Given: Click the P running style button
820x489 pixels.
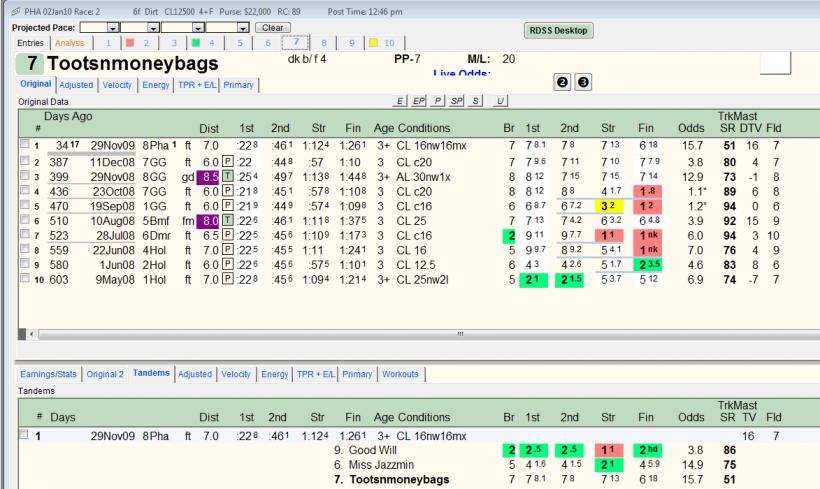Looking at the screenshot, I should [x=438, y=101].
